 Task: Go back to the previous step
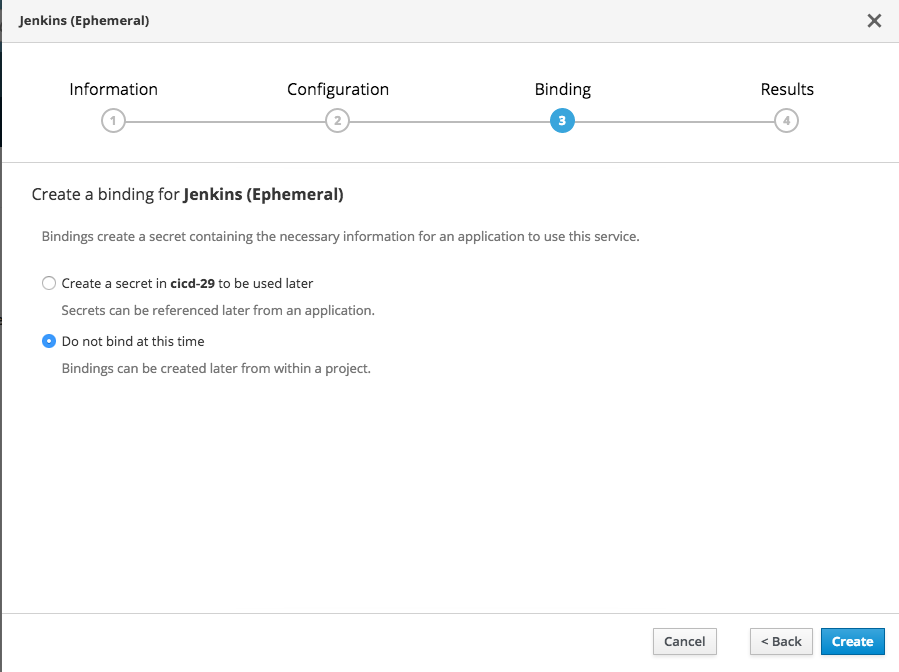click(x=781, y=641)
